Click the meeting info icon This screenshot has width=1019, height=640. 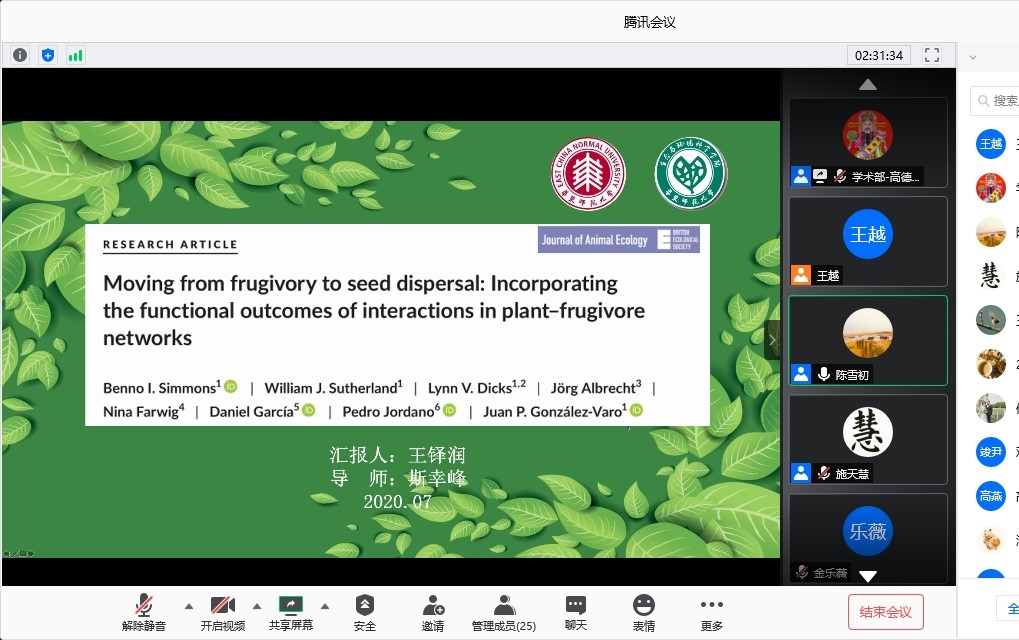click(x=20, y=55)
